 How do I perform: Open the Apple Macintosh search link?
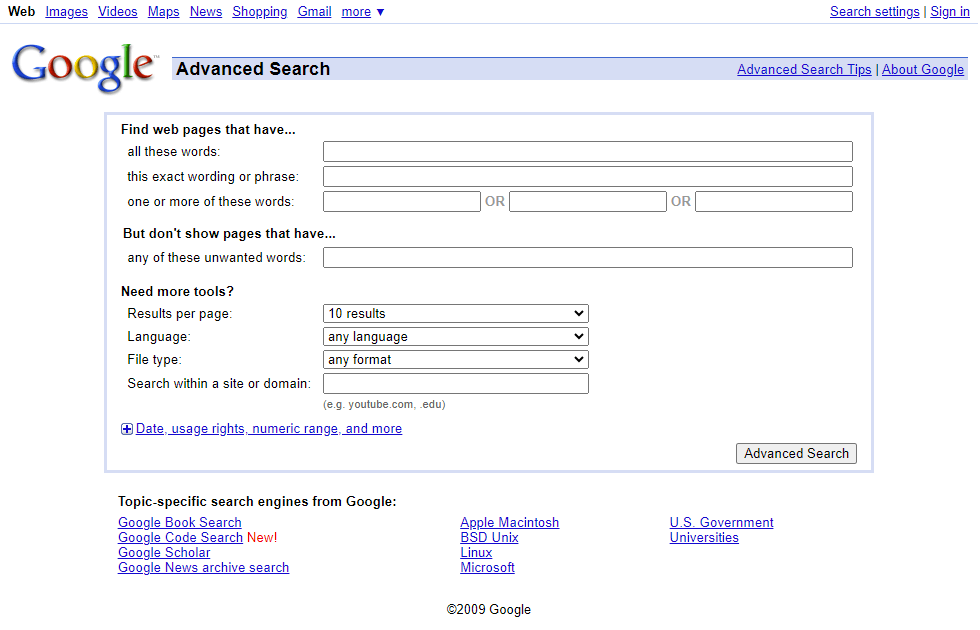pos(510,522)
